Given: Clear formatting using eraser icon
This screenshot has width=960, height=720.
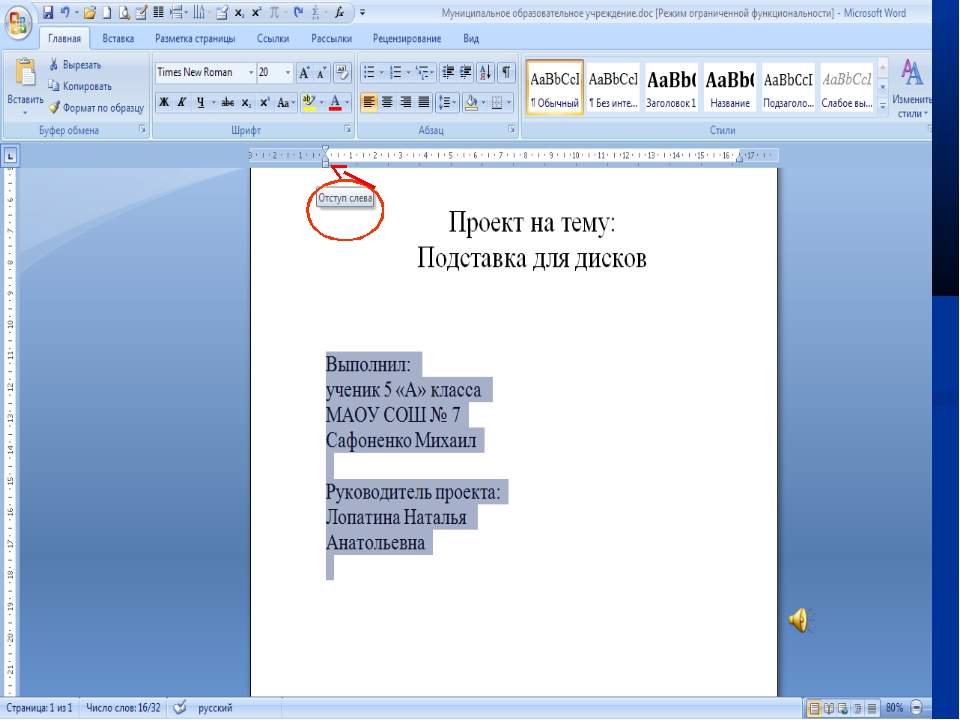Looking at the screenshot, I should click(343, 72).
